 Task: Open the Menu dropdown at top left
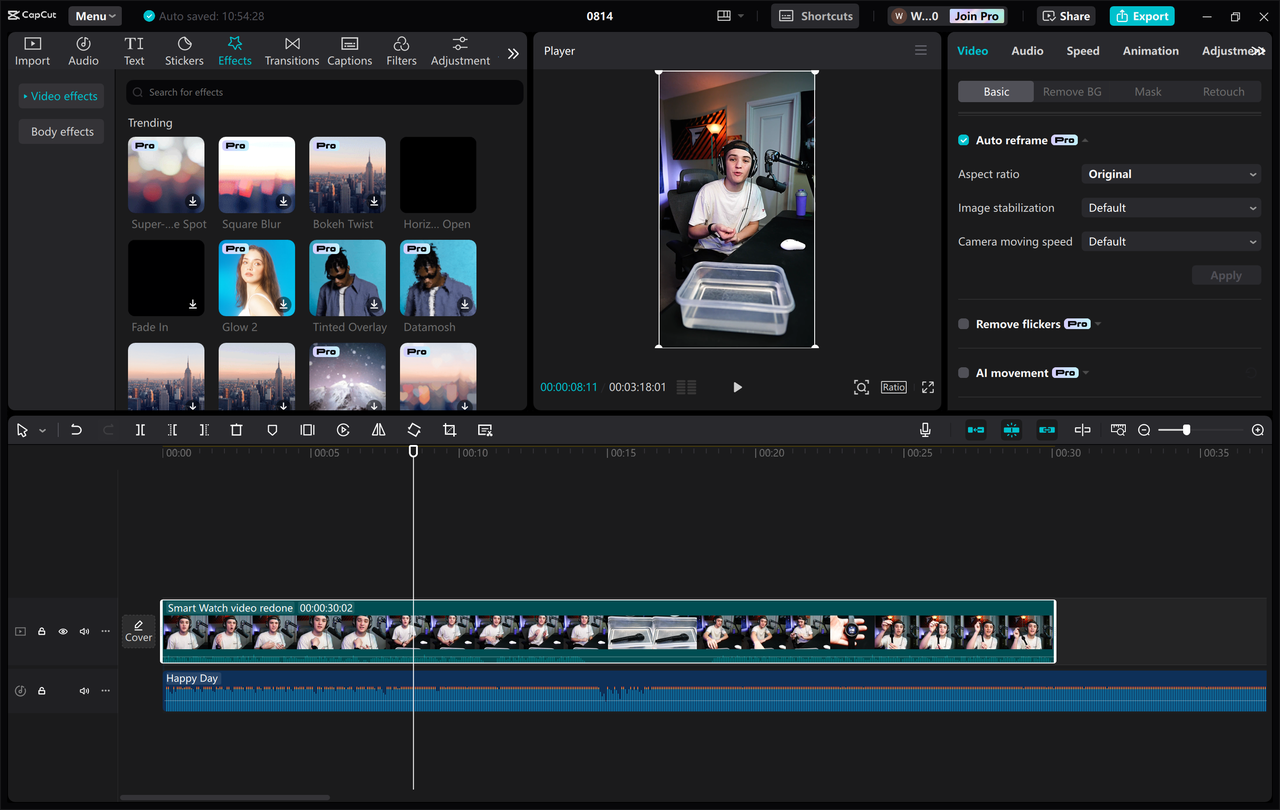[94, 15]
